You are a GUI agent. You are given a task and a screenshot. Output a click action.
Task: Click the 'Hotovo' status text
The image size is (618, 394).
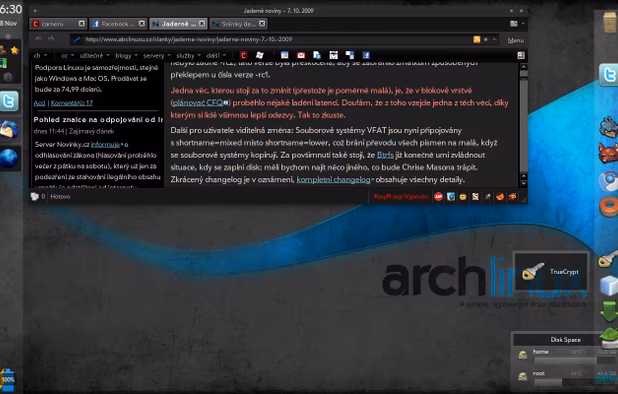(60, 196)
